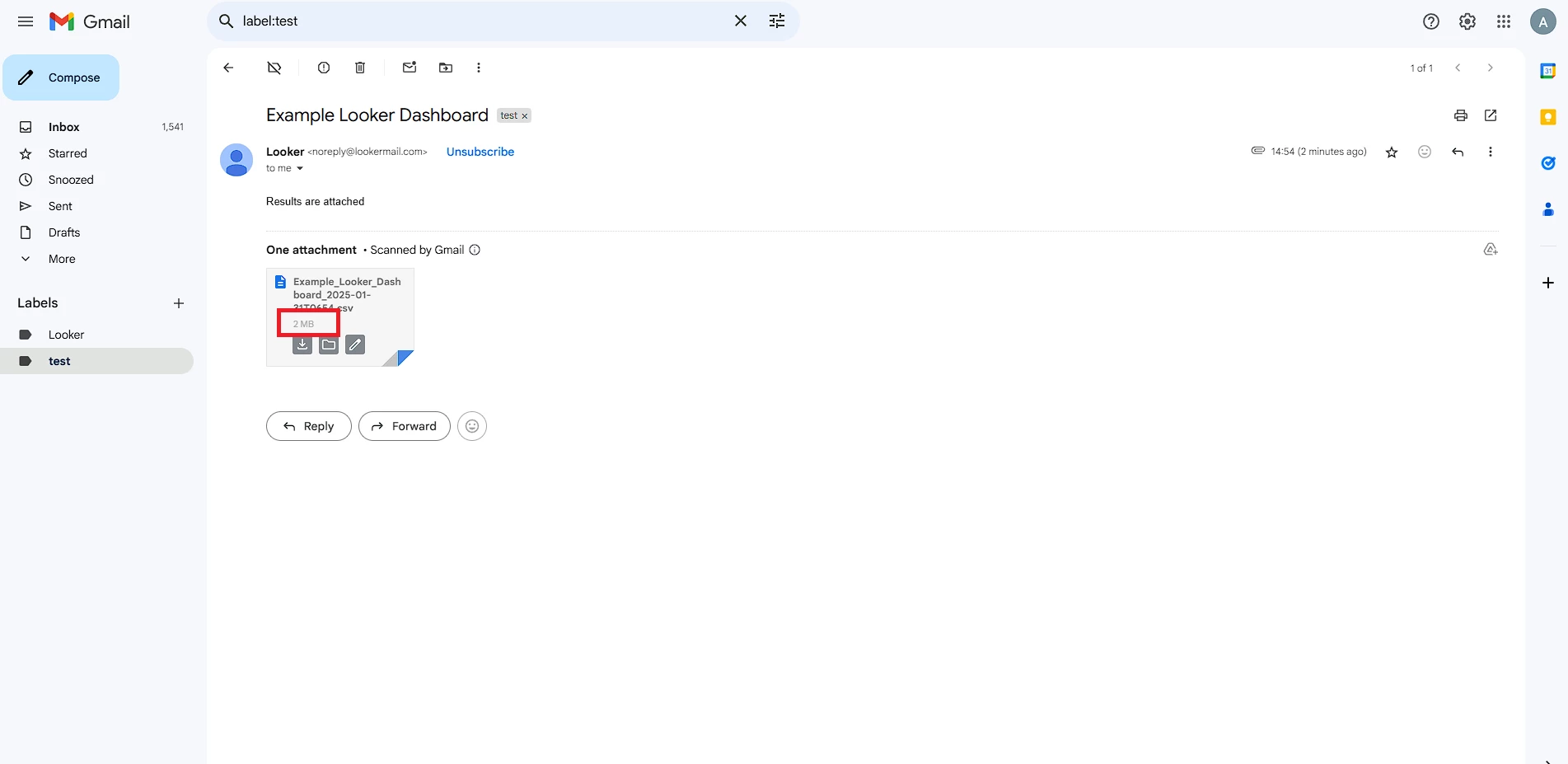Open Snoozed folder

click(x=97, y=180)
